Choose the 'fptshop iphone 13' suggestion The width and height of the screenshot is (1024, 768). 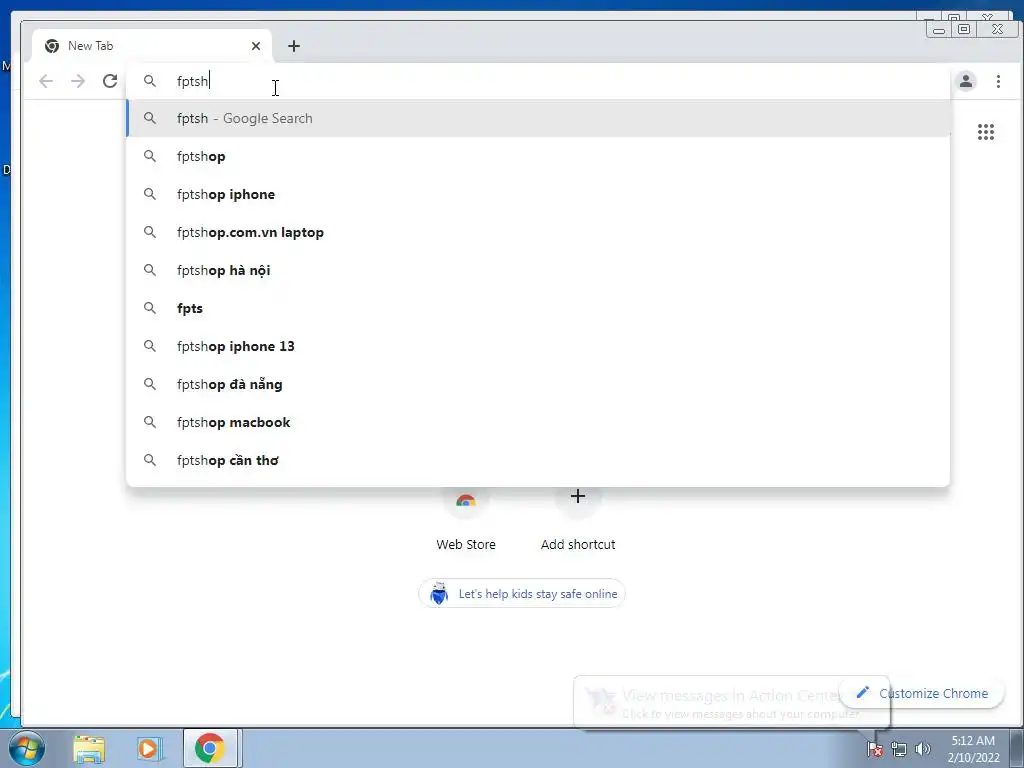538,346
